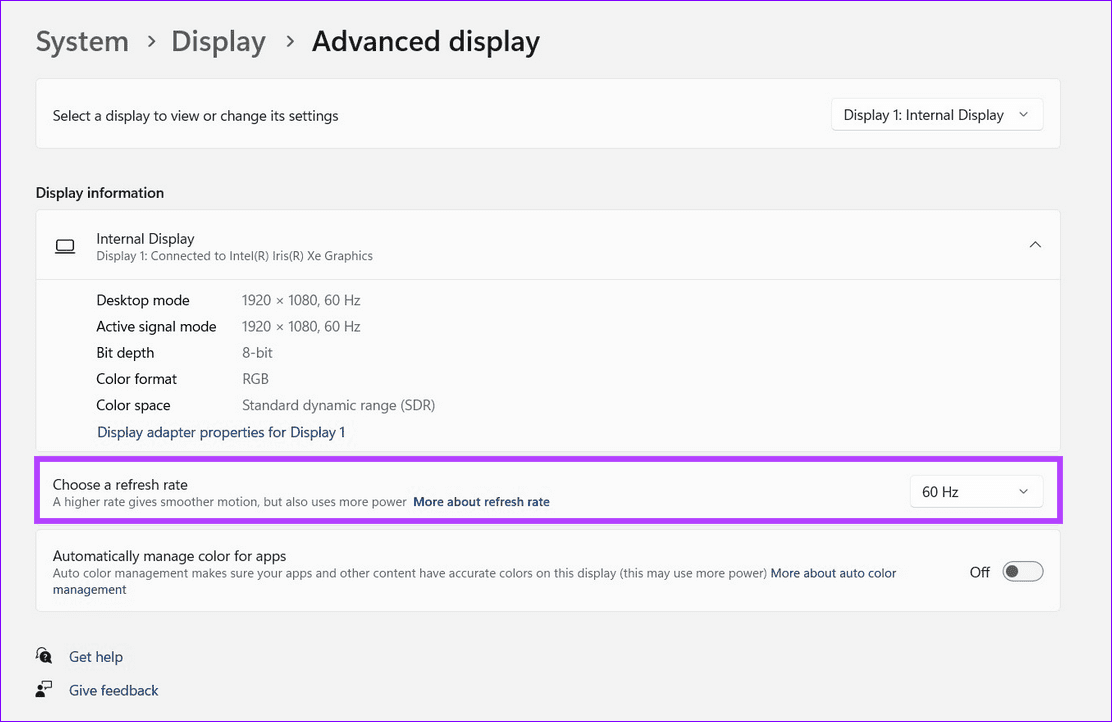Go to Display via the breadcrumb
Screen dimensions: 1112x722
[218, 42]
